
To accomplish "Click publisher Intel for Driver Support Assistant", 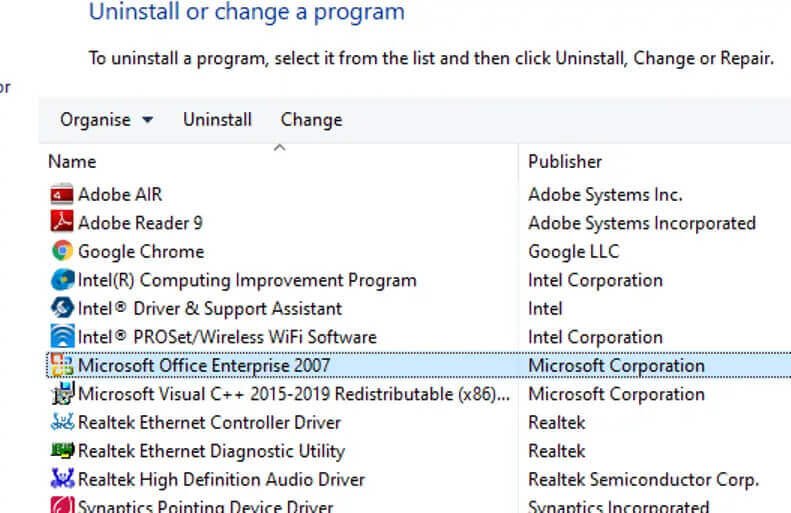I will point(545,308).
